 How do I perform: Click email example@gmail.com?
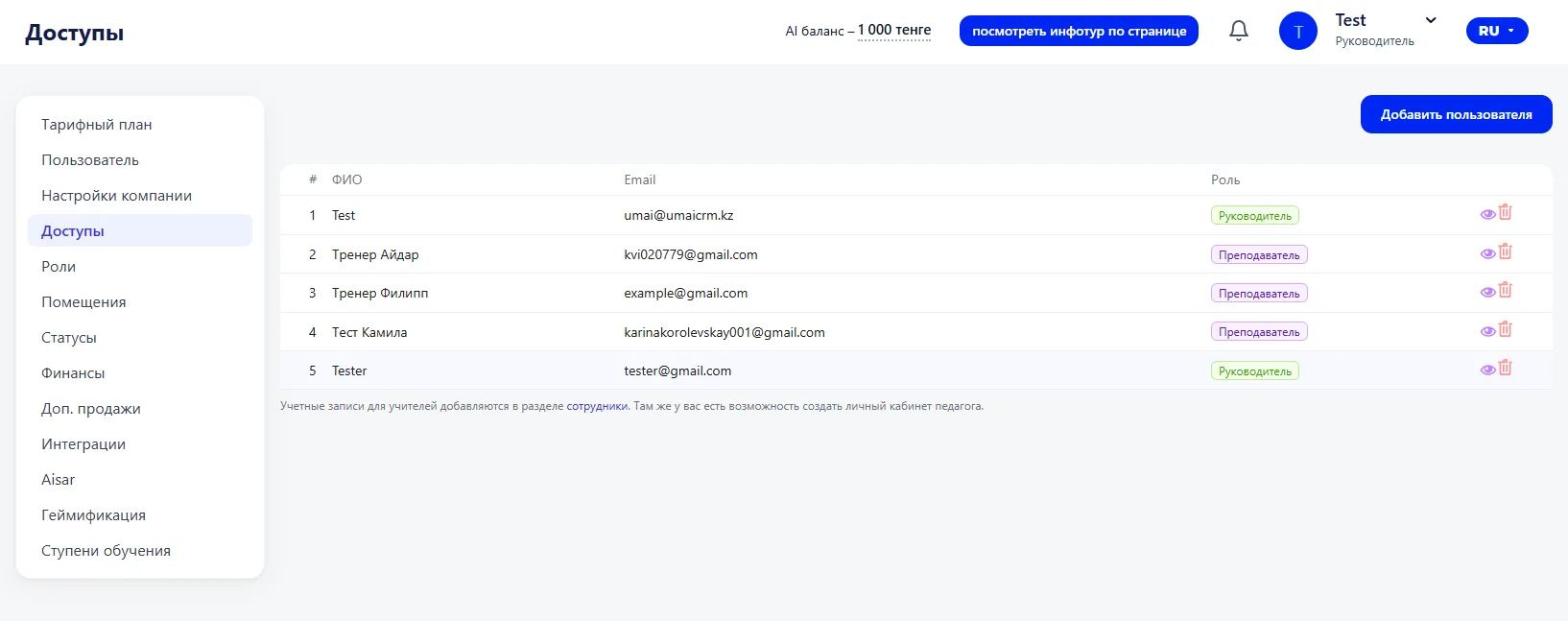686,293
